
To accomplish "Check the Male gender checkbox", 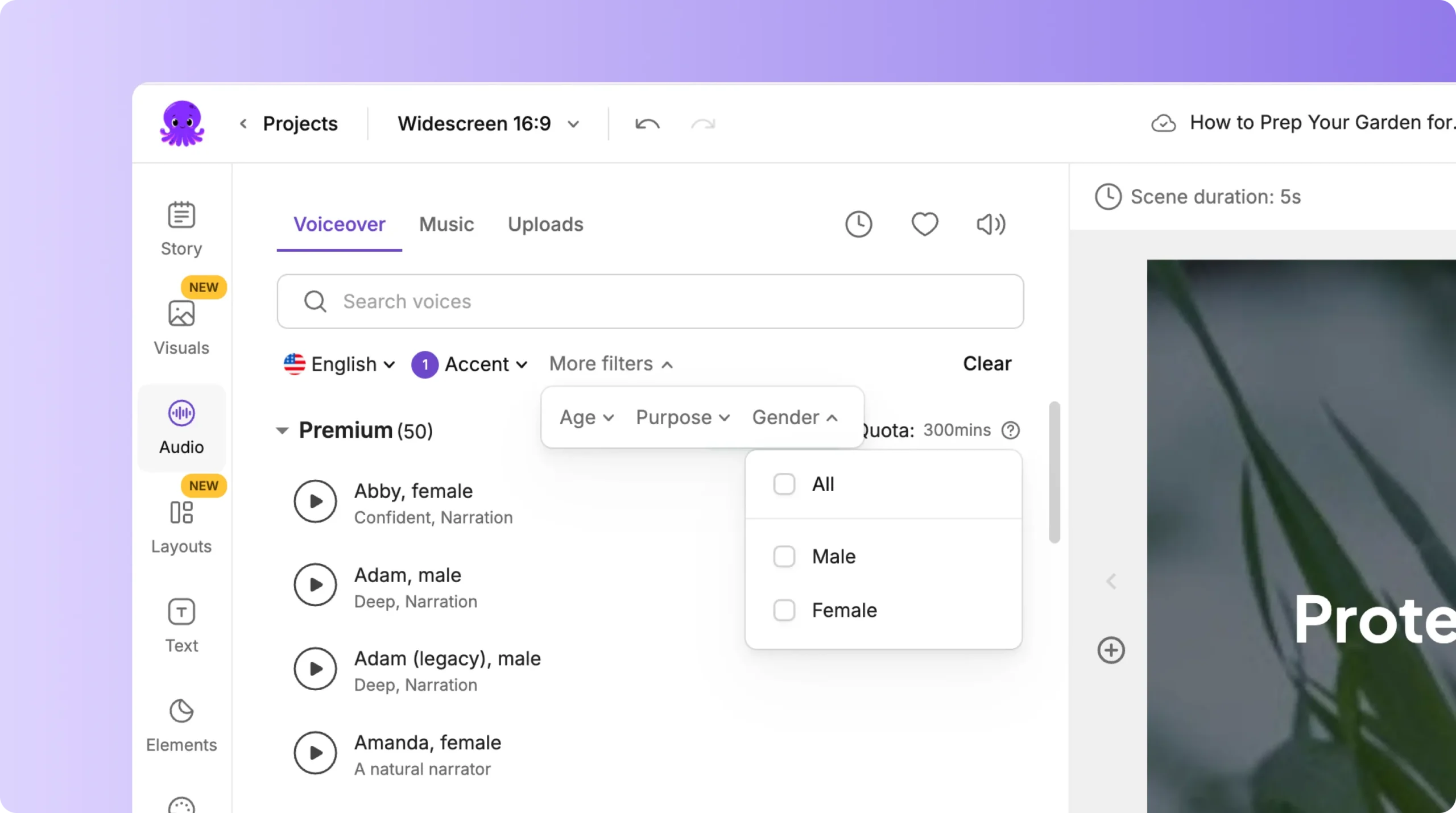I will point(784,557).
